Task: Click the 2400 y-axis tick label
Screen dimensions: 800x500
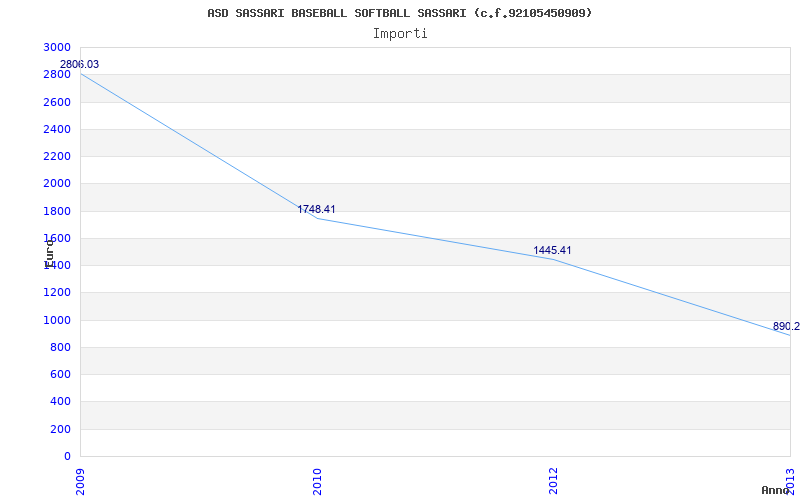Action: [57, 129]
